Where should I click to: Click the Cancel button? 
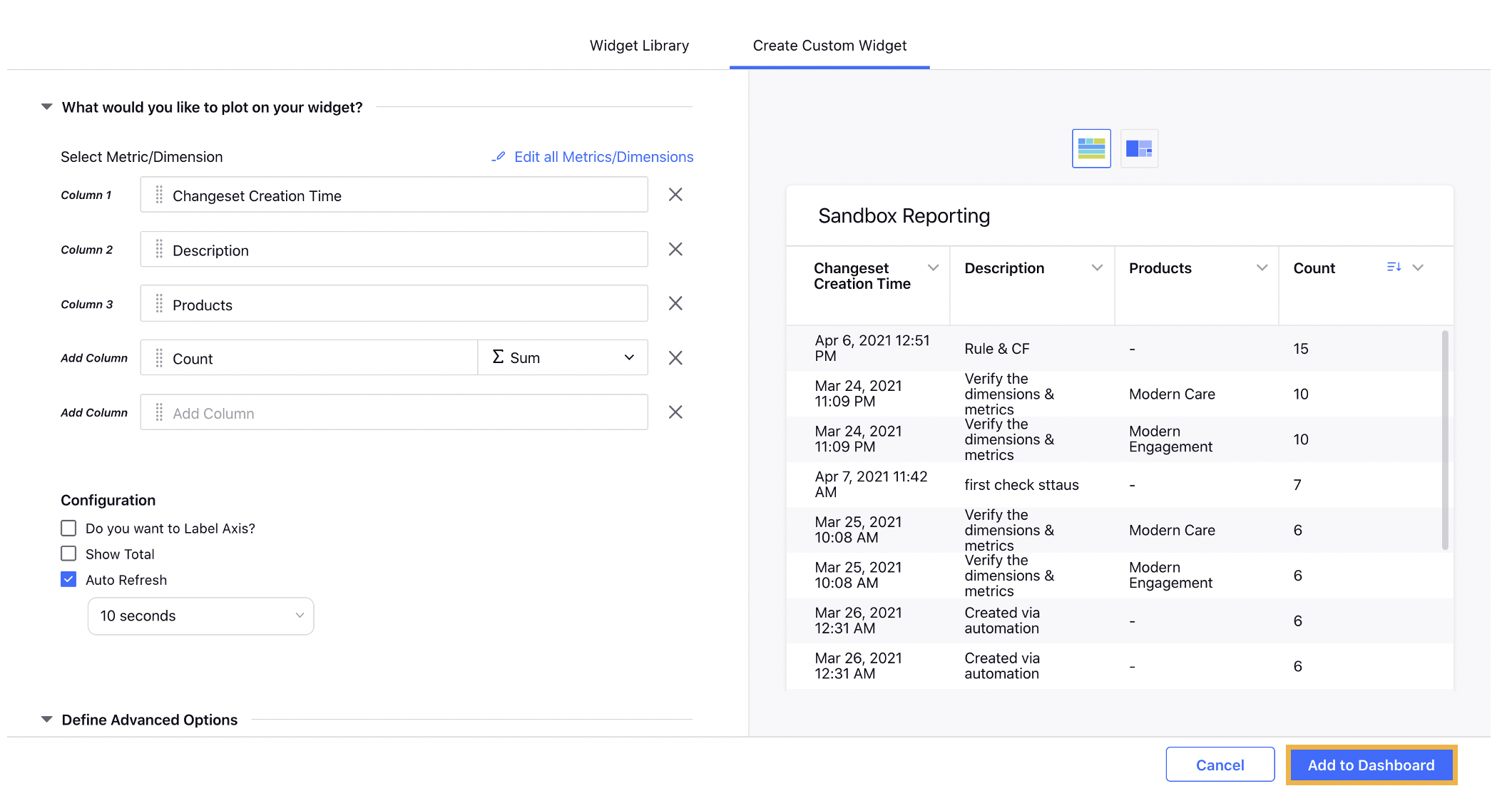coord(1221,767)
